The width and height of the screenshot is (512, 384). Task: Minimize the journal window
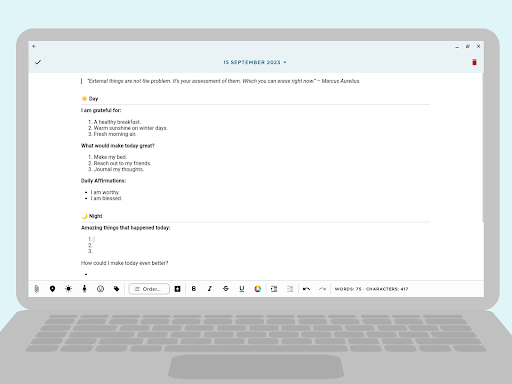[x=457, y=47]
